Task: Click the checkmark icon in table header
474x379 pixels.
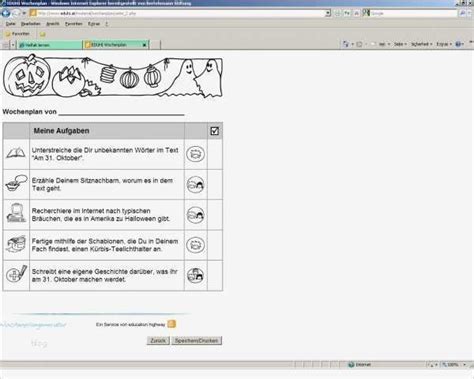Action: (x=215, y=131)
